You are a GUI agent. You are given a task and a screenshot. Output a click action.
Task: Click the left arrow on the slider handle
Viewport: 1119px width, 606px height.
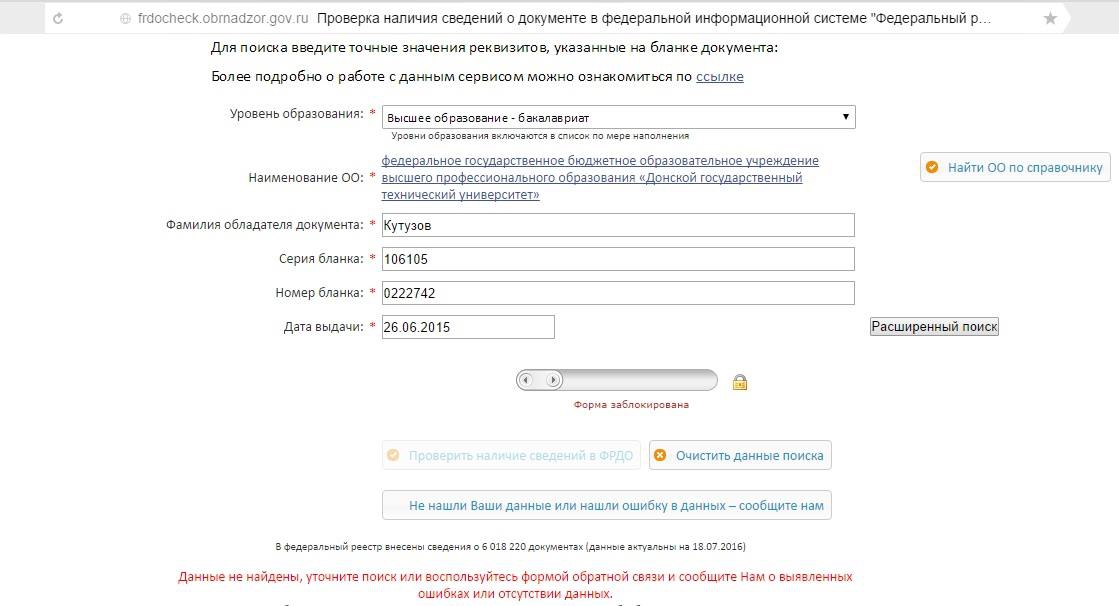pyautogui.click(x=526, y=380)
